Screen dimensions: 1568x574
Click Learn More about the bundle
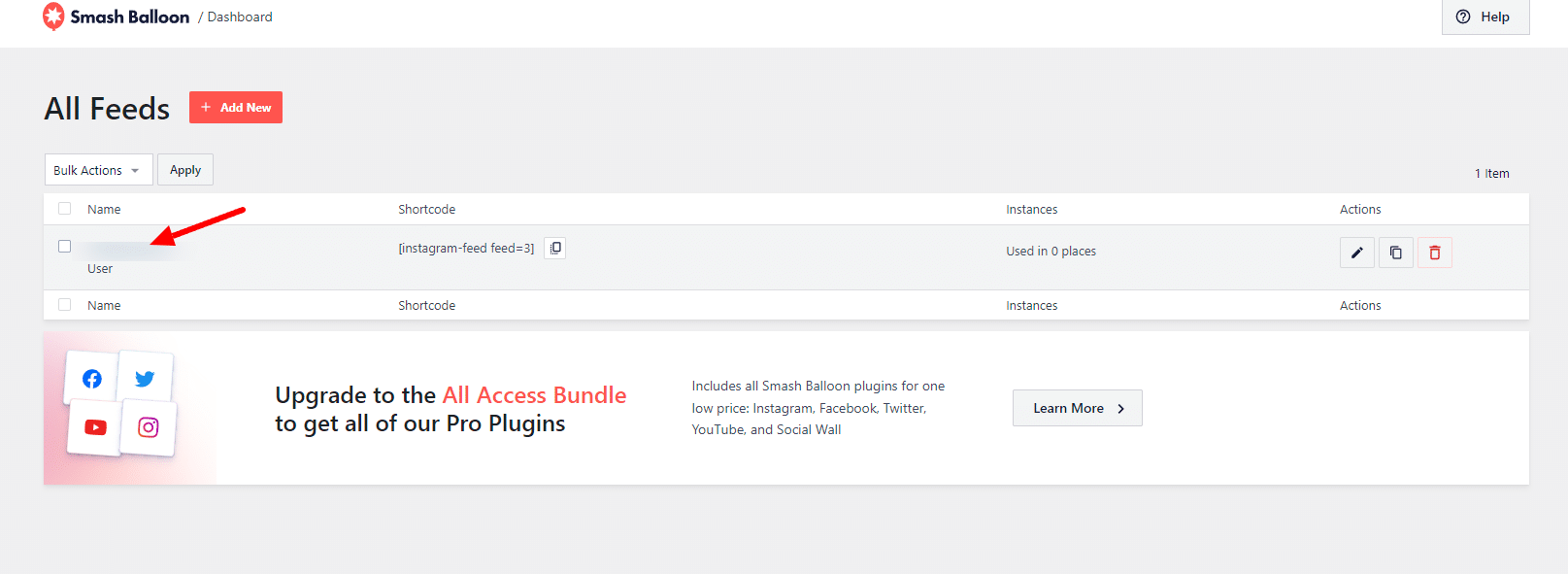(1077, 408)
